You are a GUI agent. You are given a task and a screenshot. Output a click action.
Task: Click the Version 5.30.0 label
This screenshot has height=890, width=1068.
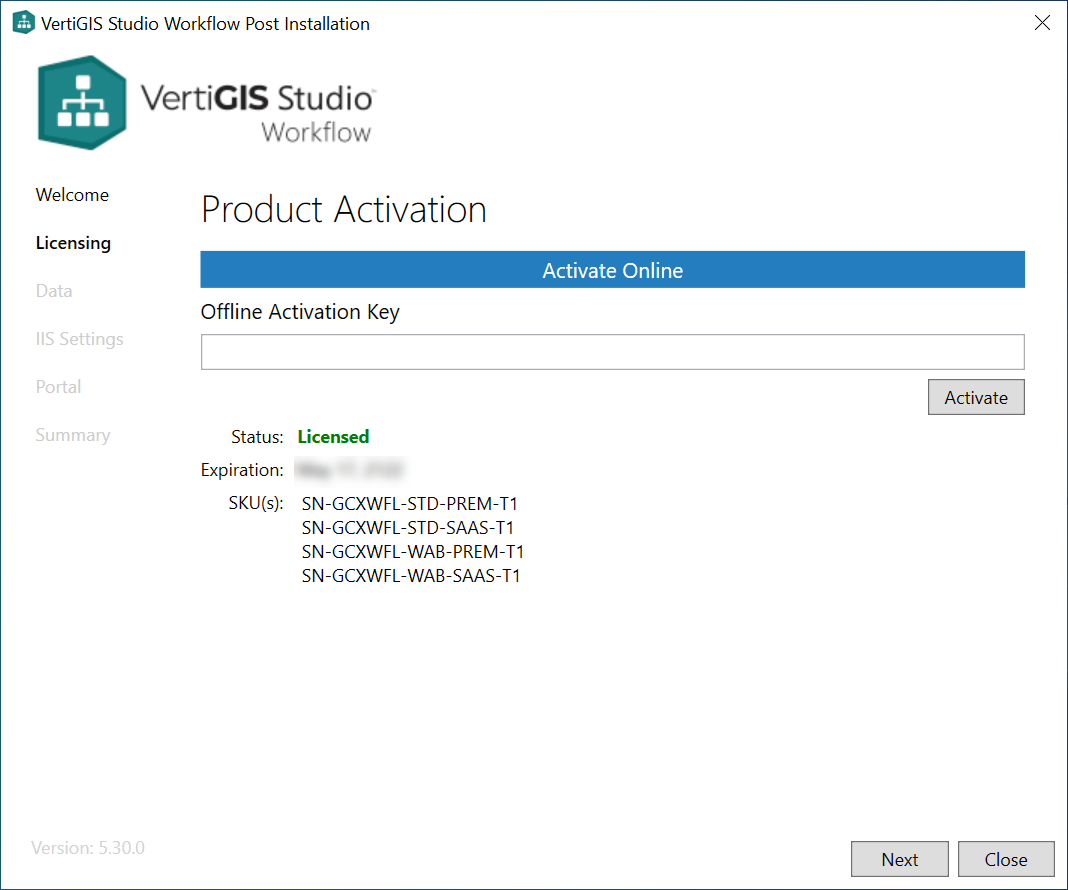(88, 848)
